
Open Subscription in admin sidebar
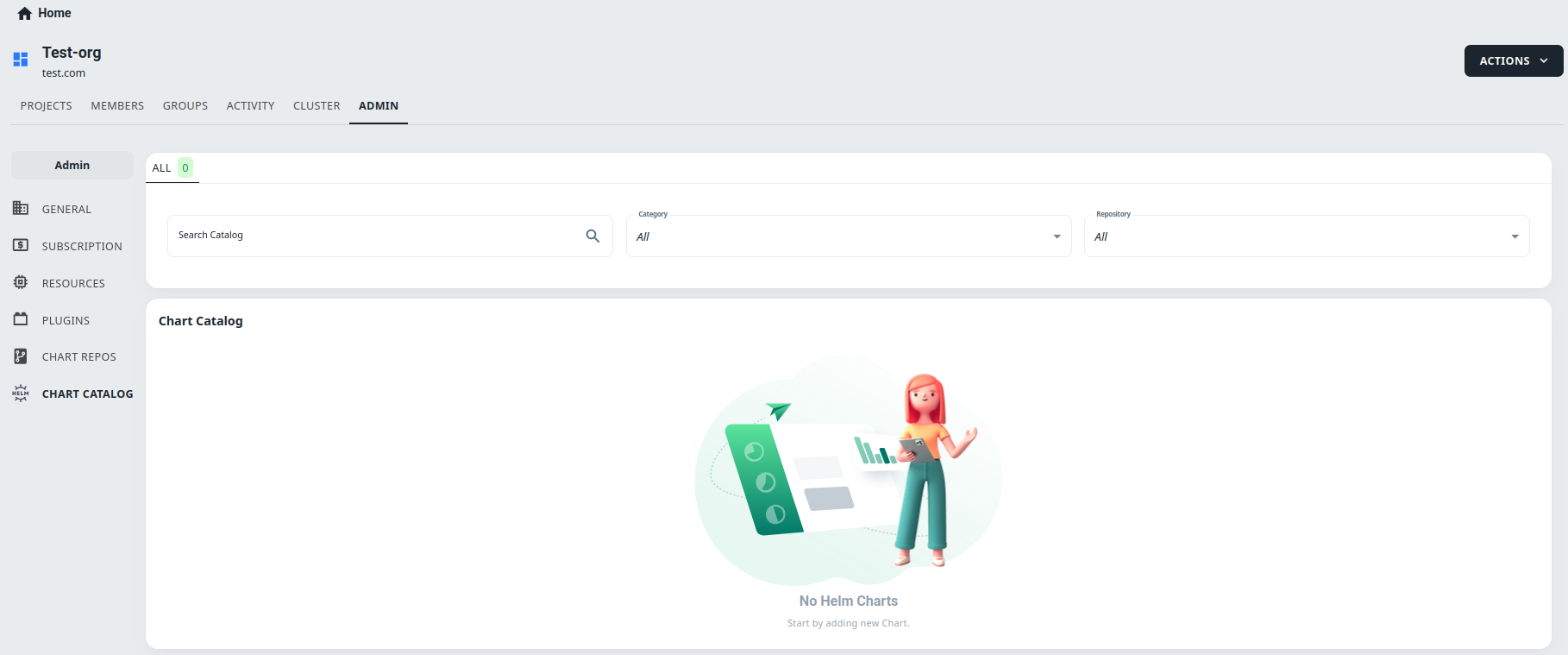(82, 246)
